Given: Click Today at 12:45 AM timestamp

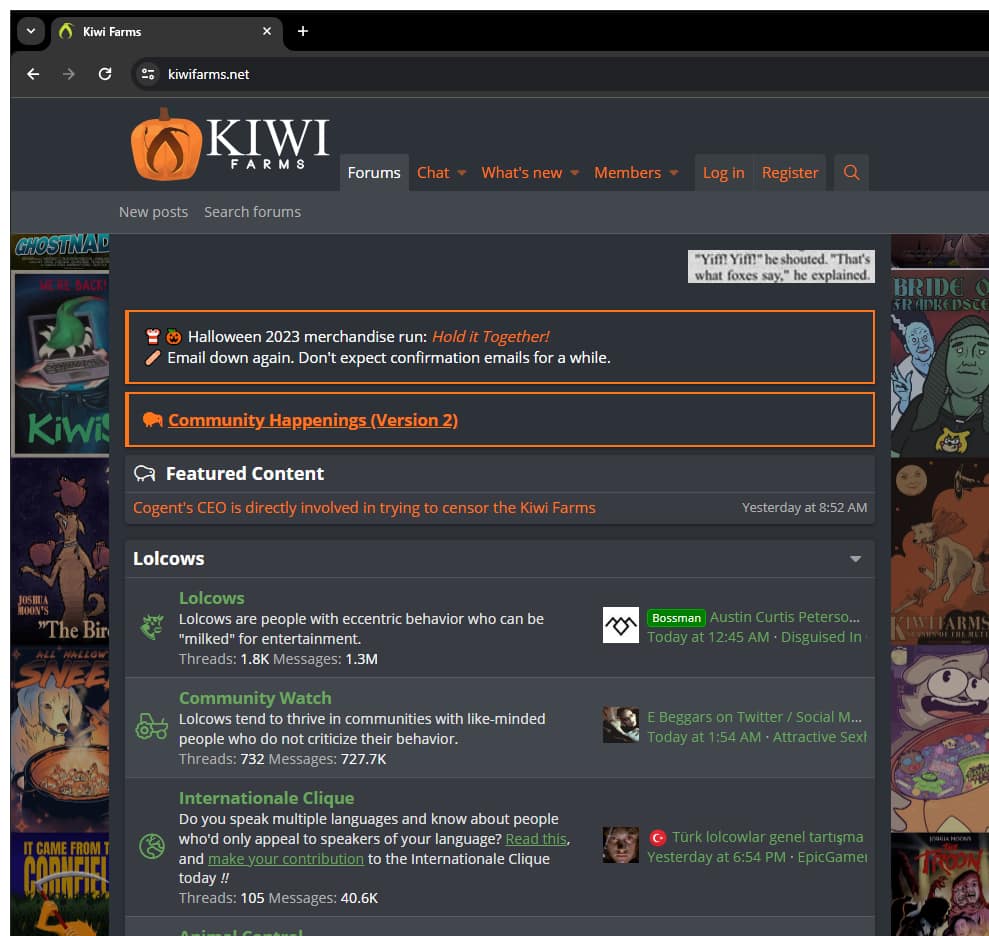Looking at the screenshot, I should (x=708, y=637).
